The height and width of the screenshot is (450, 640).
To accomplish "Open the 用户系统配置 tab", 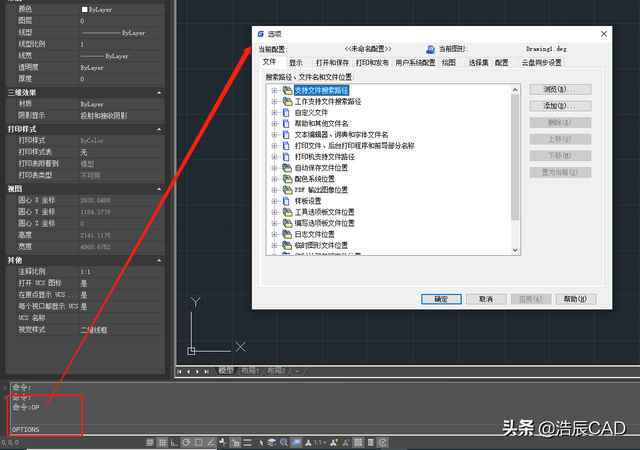I will point(415,62).
